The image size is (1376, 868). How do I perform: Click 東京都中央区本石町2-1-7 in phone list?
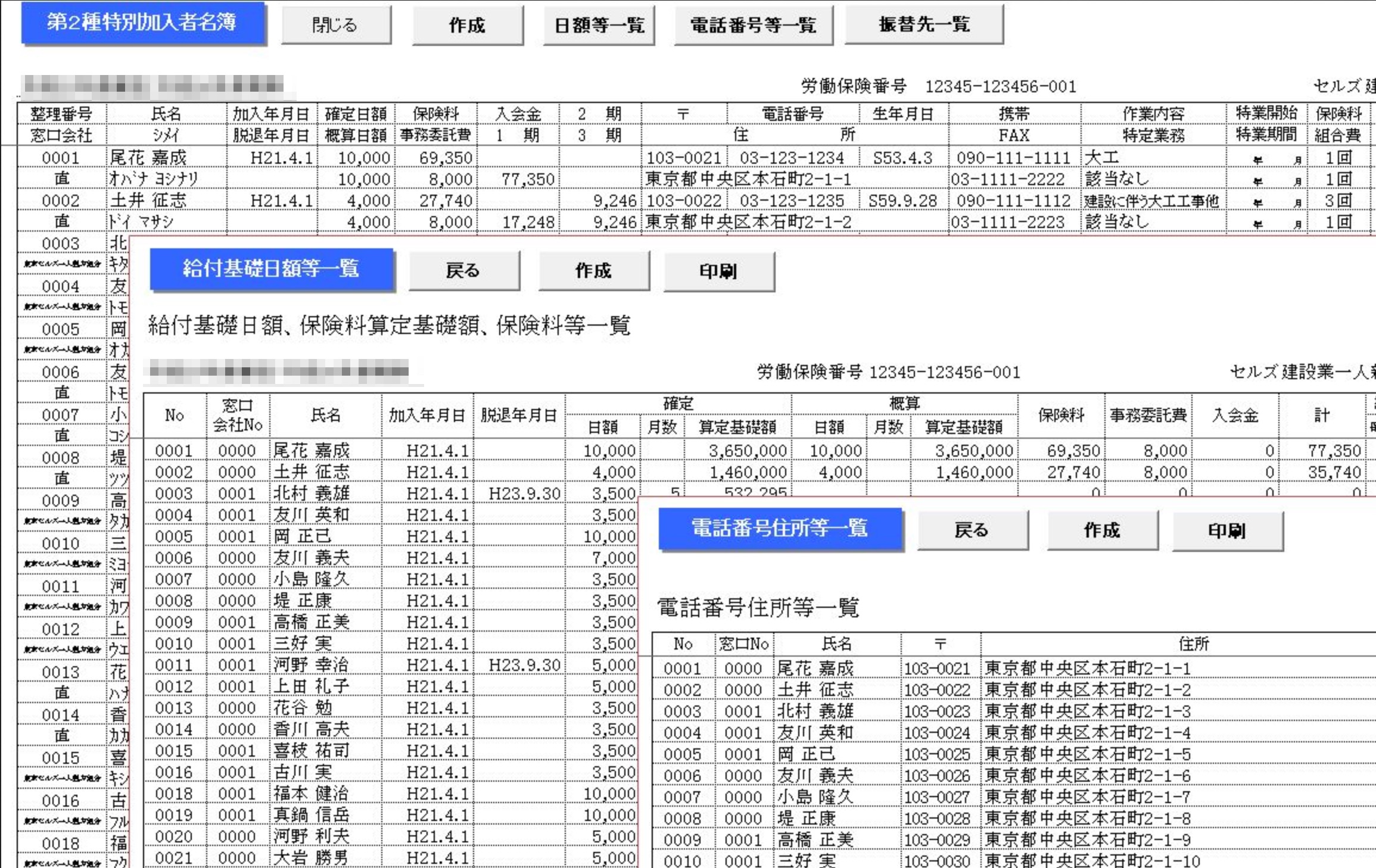(x=1088, y=797)
